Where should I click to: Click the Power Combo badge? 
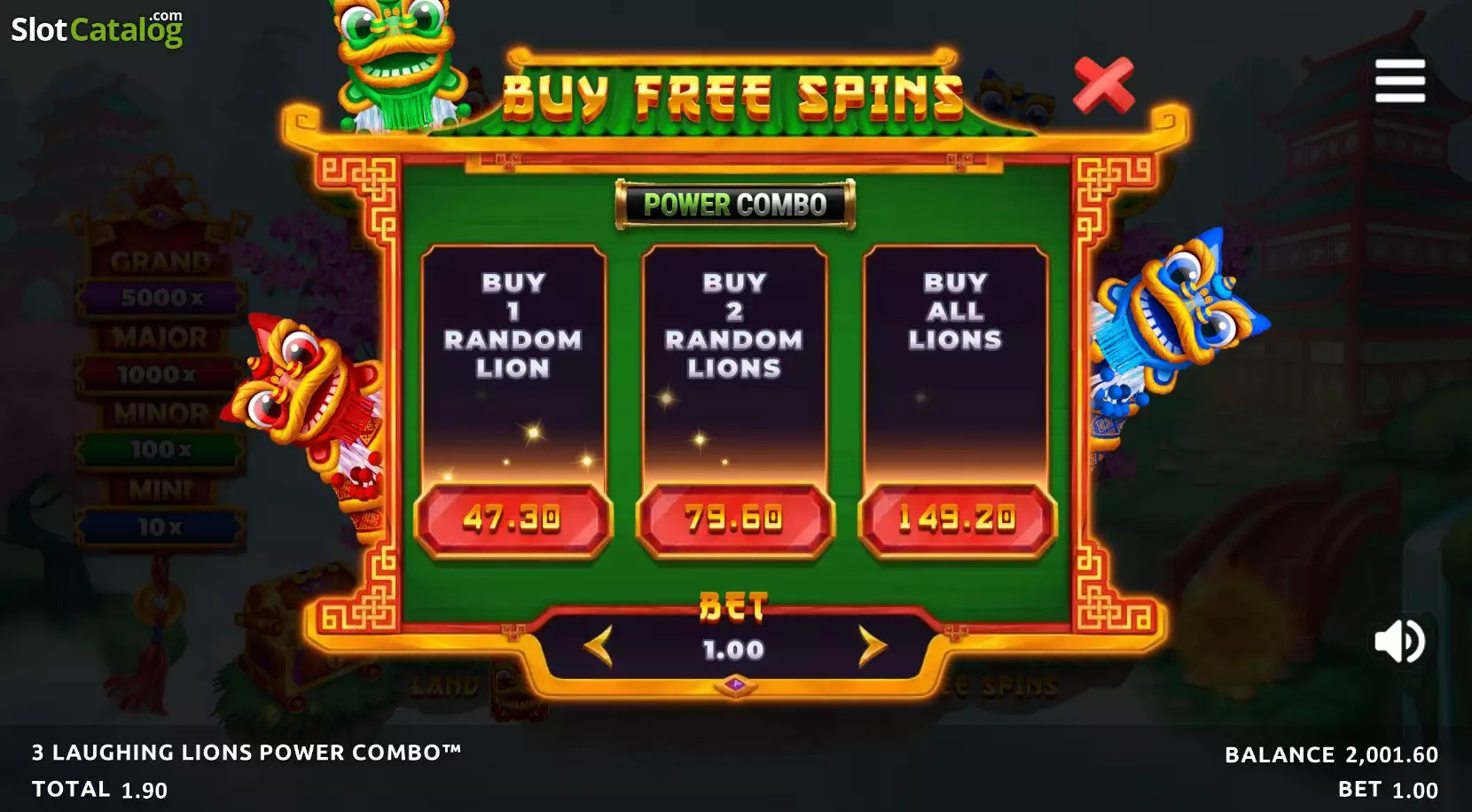click(x=735, y=205)
